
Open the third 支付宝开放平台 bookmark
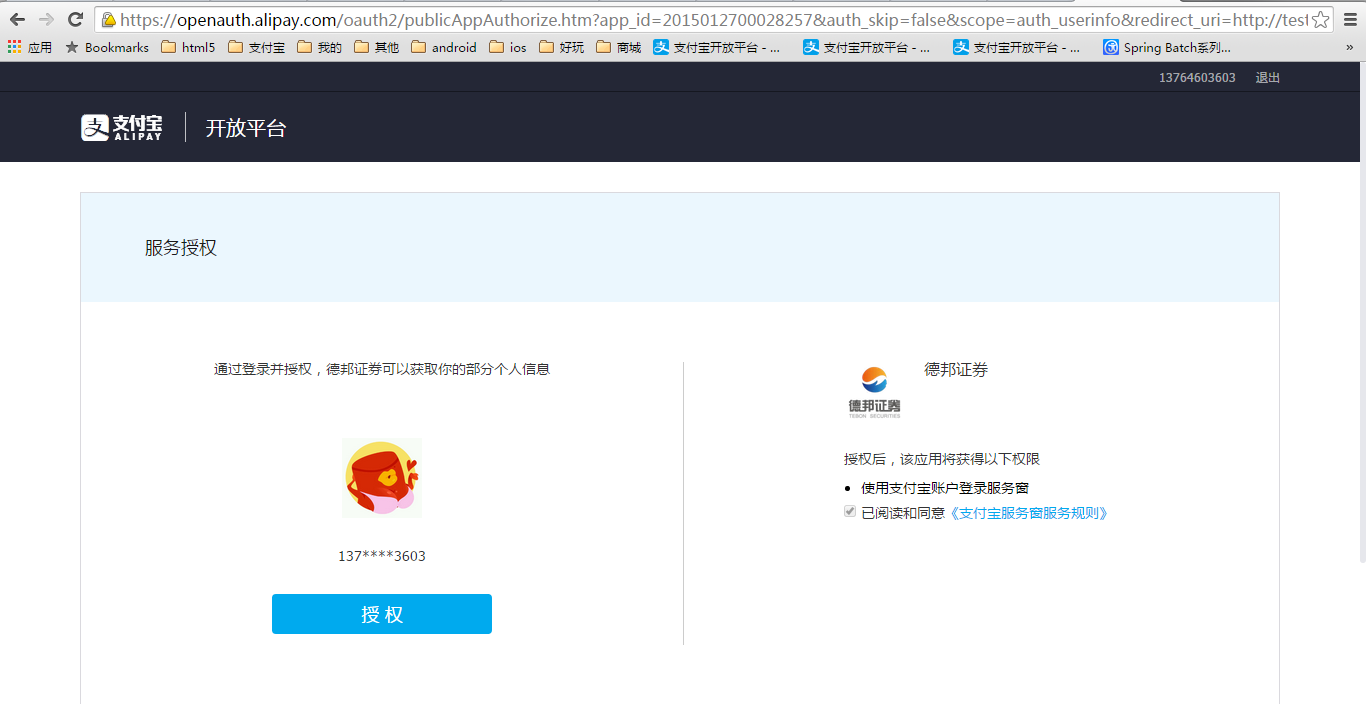pyautogui.click(x=1017, y=47)
